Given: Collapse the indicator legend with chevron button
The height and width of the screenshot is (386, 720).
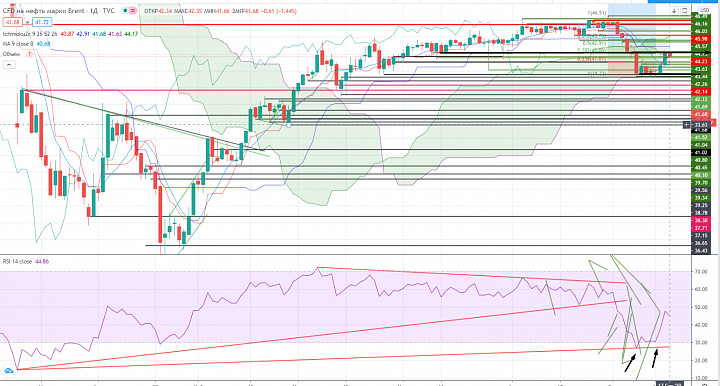Looking at the screenshot, I should coord(9,65).
